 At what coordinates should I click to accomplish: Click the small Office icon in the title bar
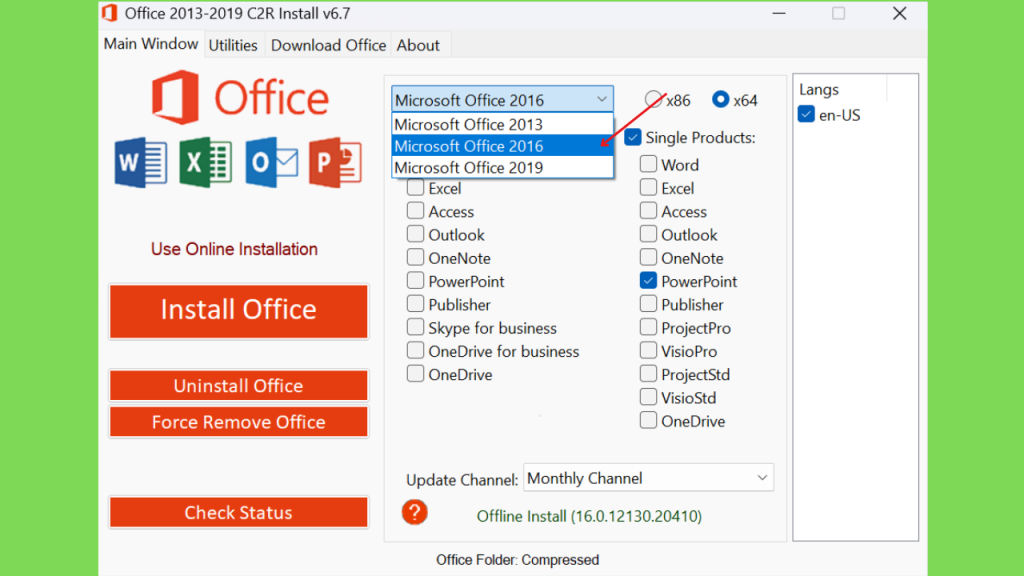coord(110,13)
